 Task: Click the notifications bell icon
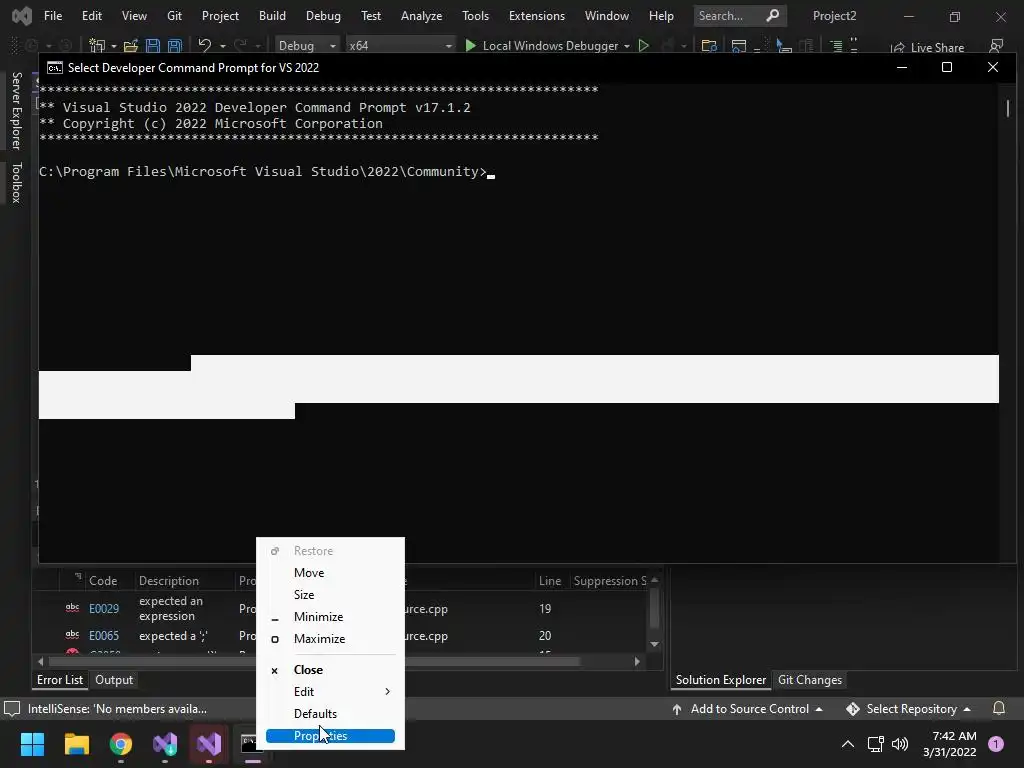click(x=999, y=709)
